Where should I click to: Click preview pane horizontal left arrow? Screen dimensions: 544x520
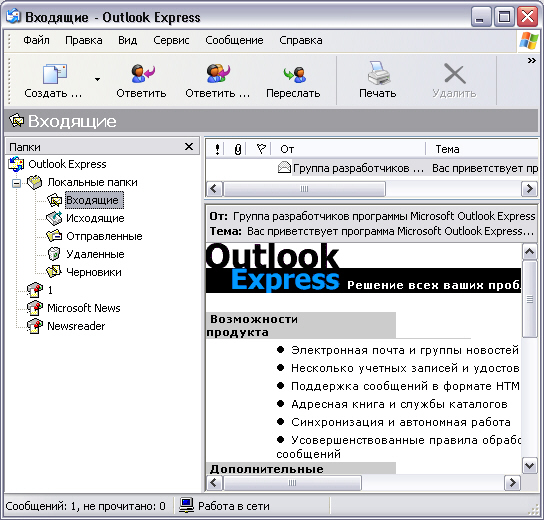point(214,483)
